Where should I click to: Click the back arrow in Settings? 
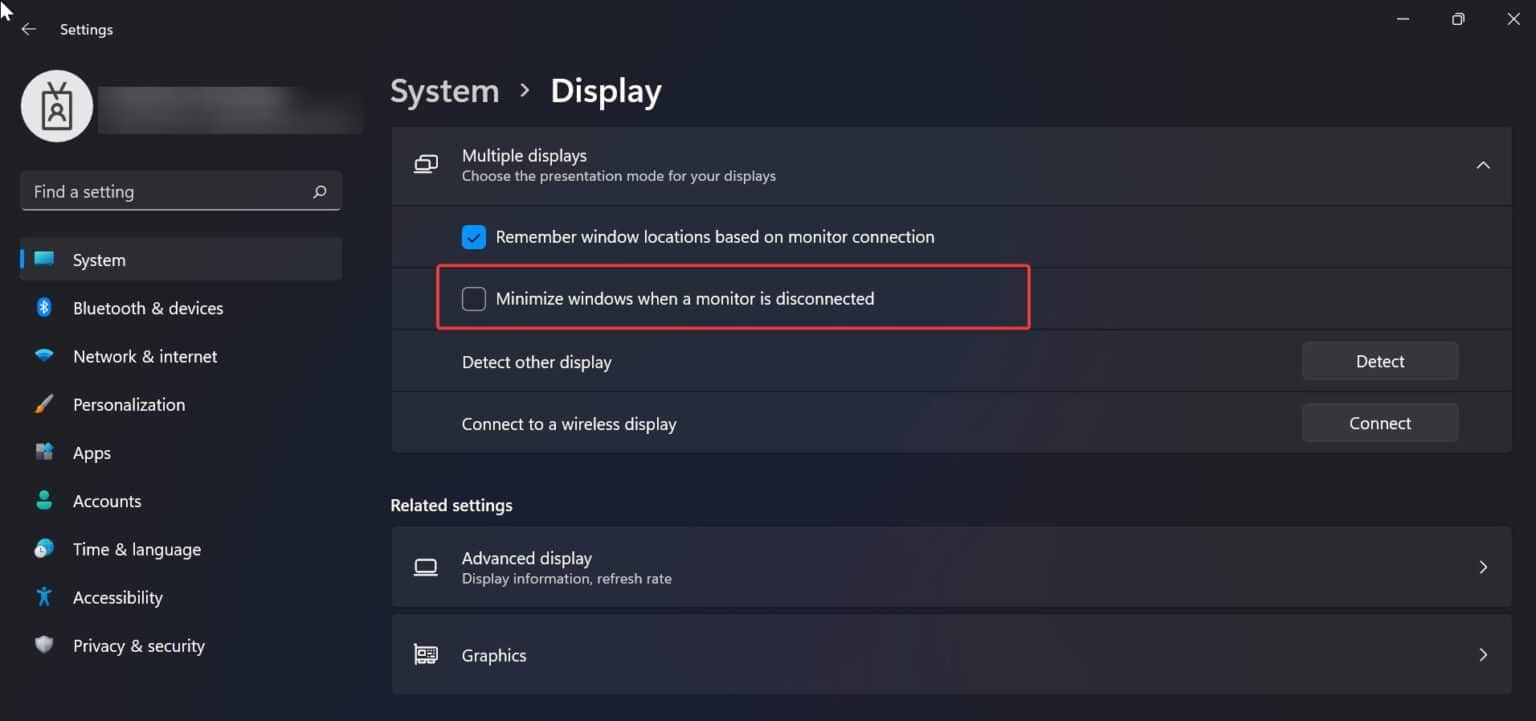tap(28, 29)
